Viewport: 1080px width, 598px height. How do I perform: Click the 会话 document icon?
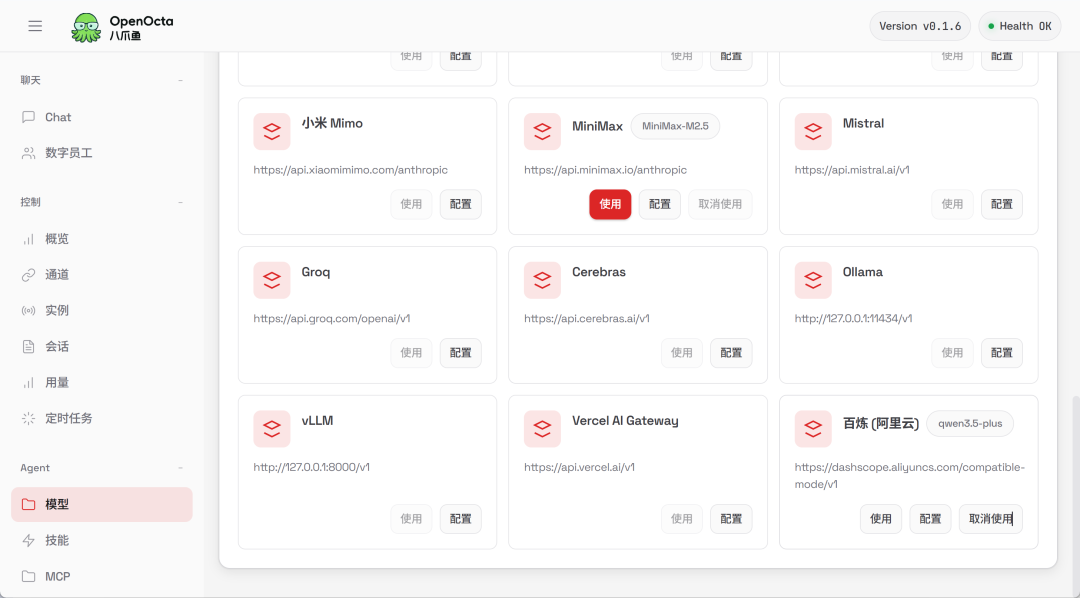28,347
